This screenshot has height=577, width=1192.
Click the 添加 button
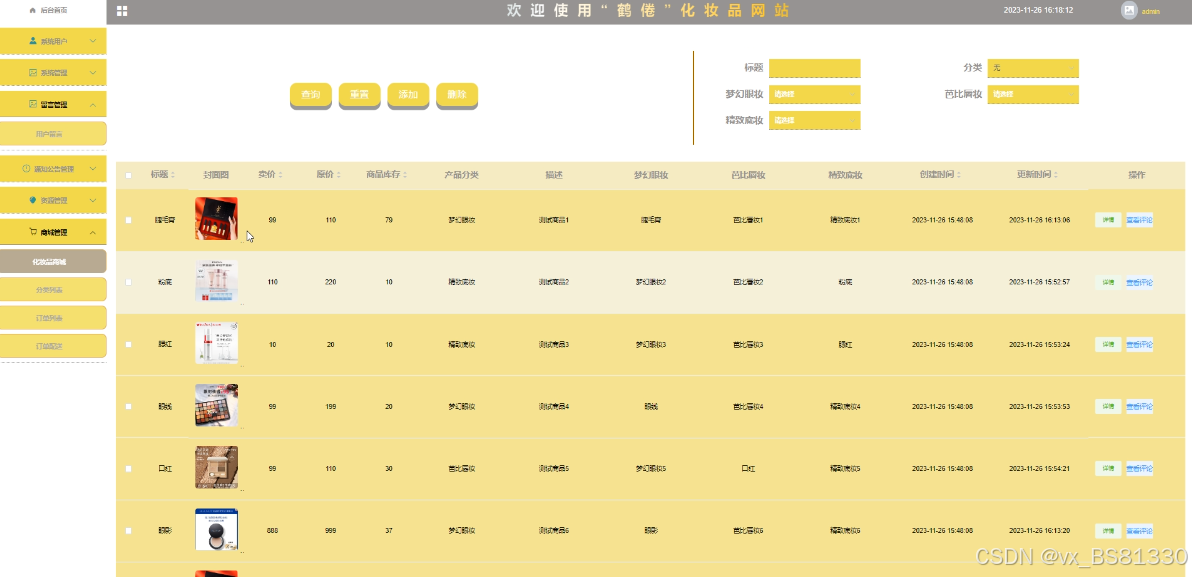408,95
